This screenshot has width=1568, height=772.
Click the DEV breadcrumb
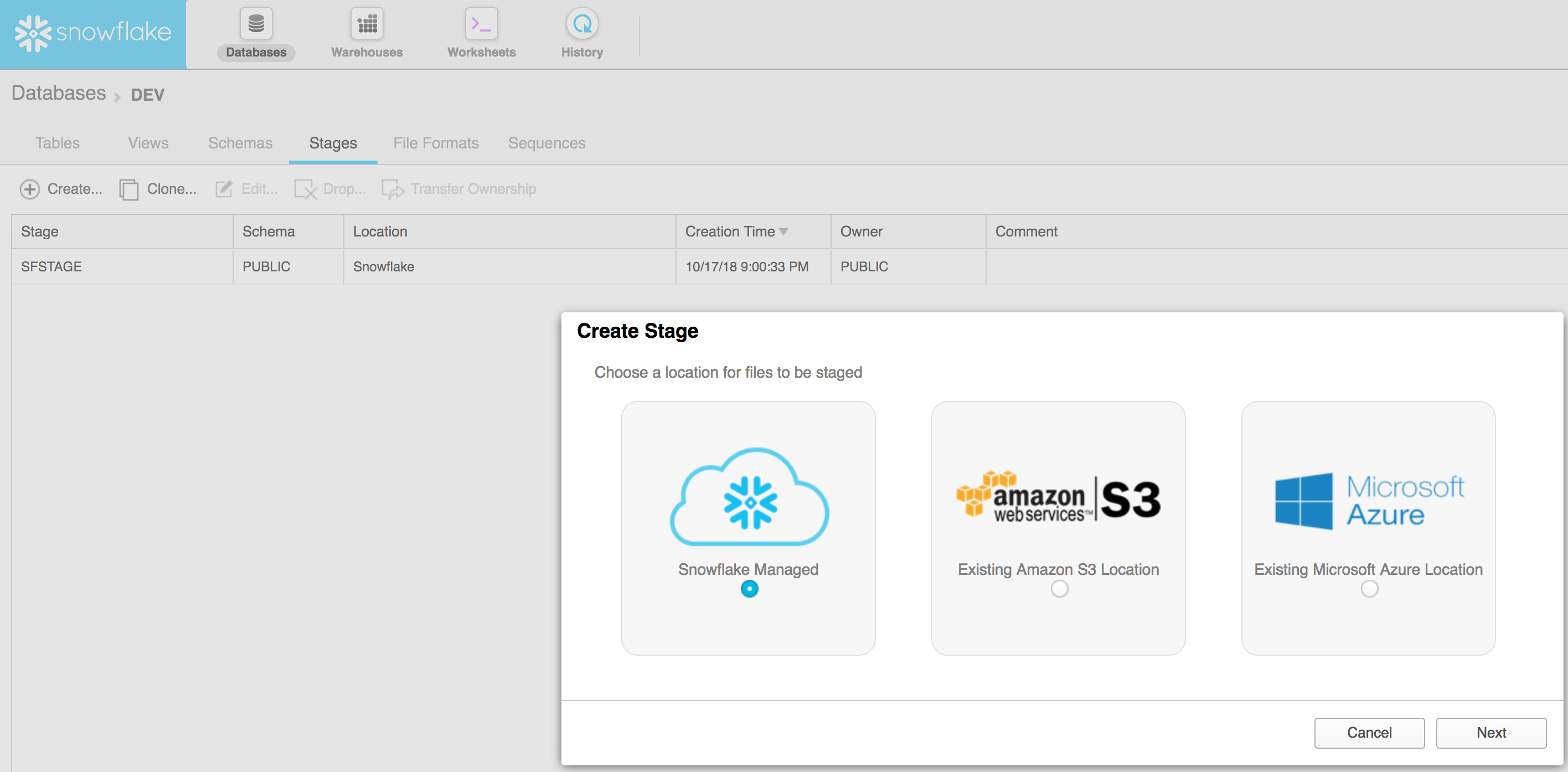click(147, 95)
